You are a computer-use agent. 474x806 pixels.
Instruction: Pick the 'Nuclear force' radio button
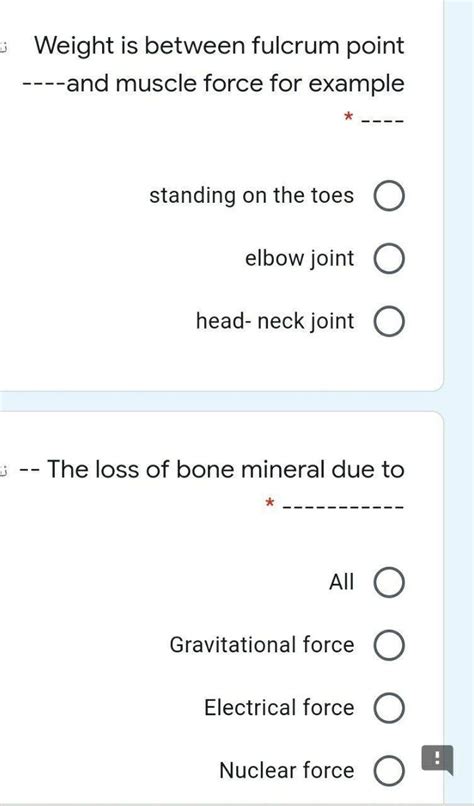[x=389, y=770]
